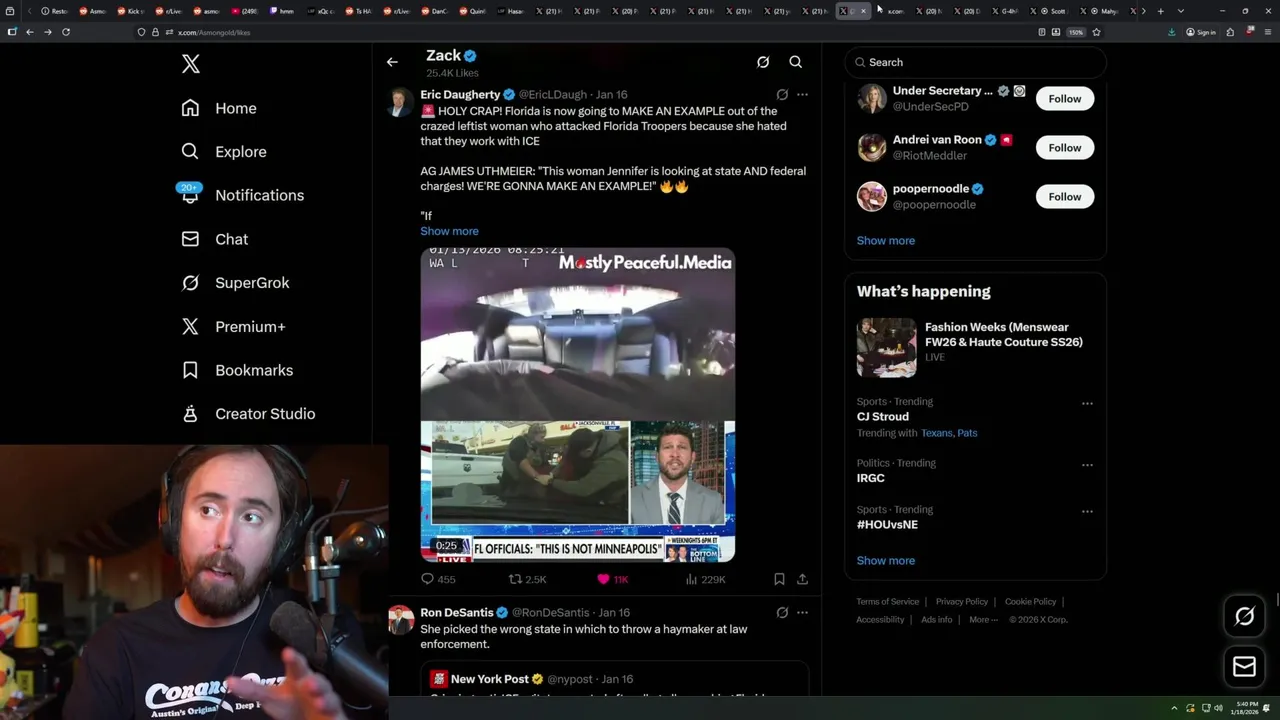Open the floating Grok button
Image resolution: width=1280 pixels, height=720 pixels.
pyautogui.click(x=1244, y=617)
